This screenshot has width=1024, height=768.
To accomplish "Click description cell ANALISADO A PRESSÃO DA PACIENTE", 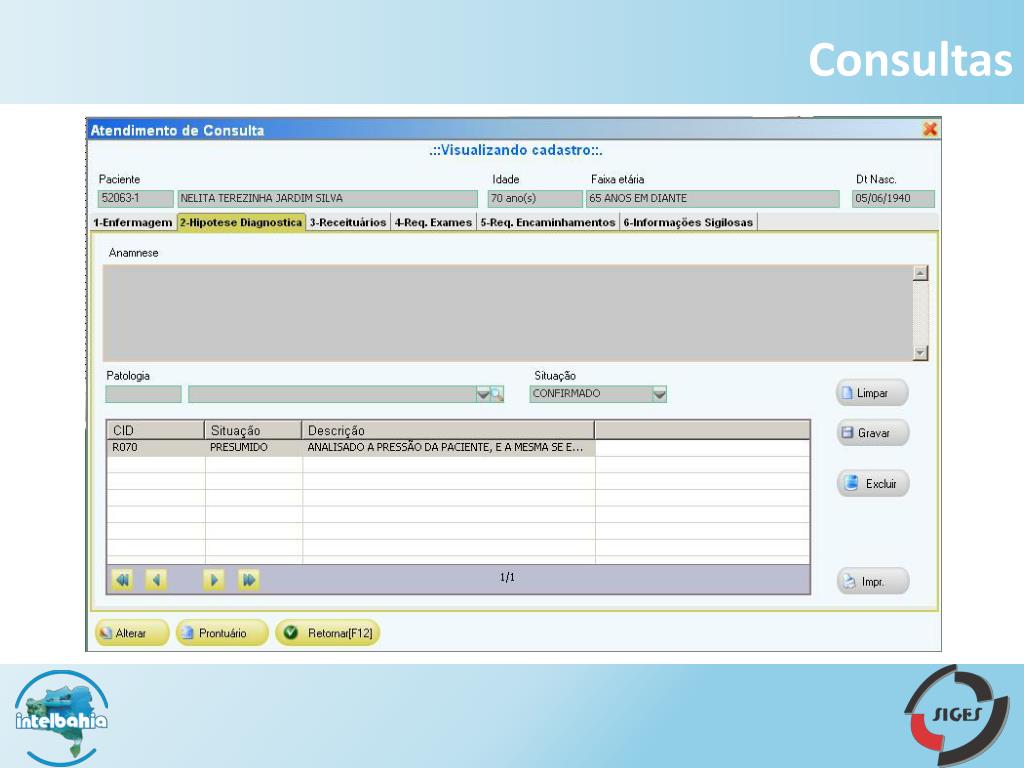I will (x=449, y=447).
